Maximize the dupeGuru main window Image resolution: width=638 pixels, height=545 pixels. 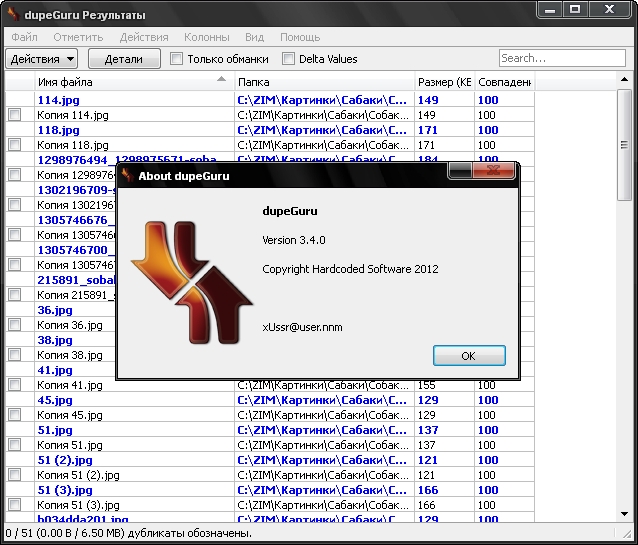click(x=575, y=9)
